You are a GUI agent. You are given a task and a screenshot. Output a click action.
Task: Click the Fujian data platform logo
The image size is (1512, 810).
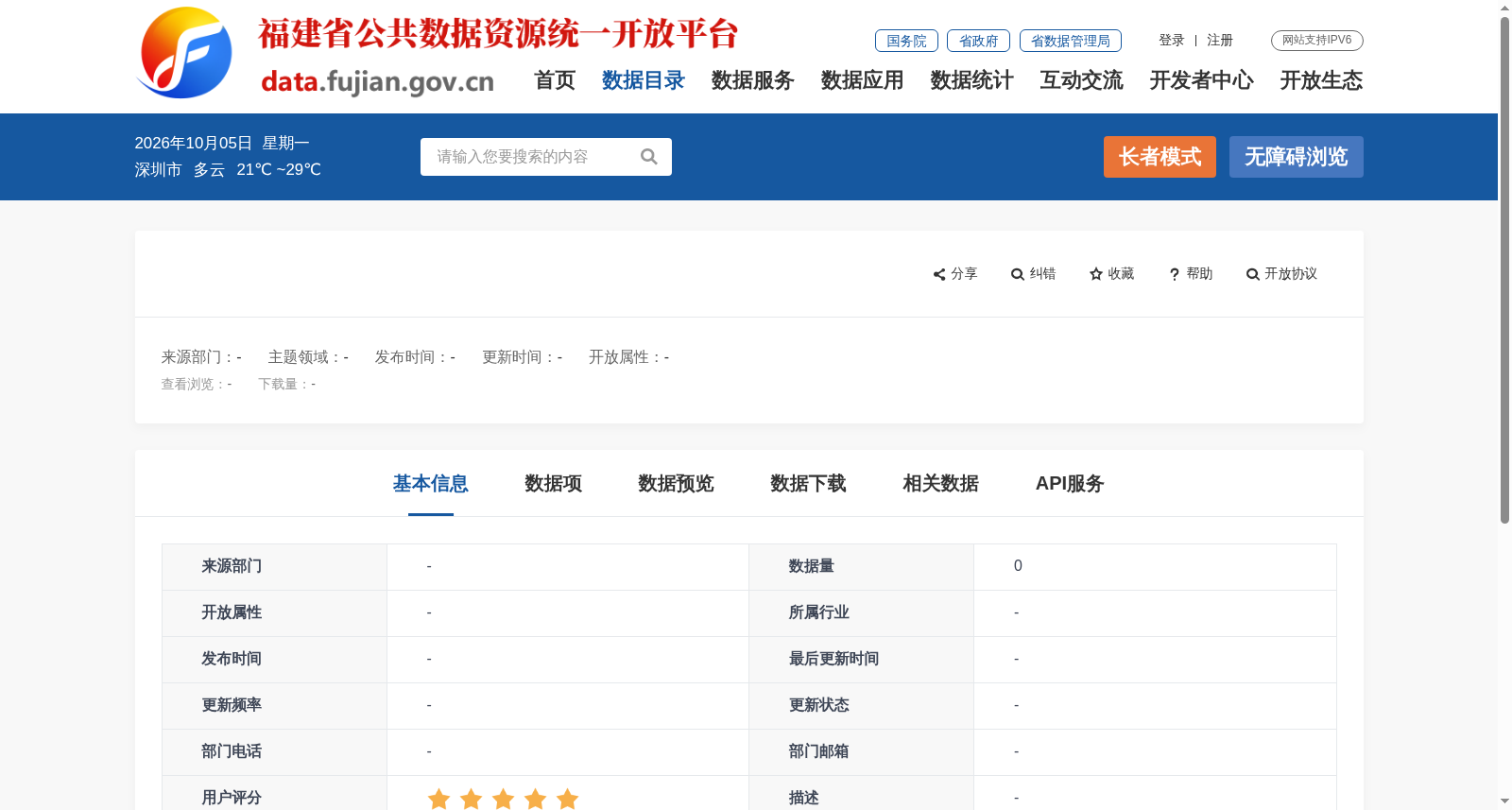(x=185, y=53)
